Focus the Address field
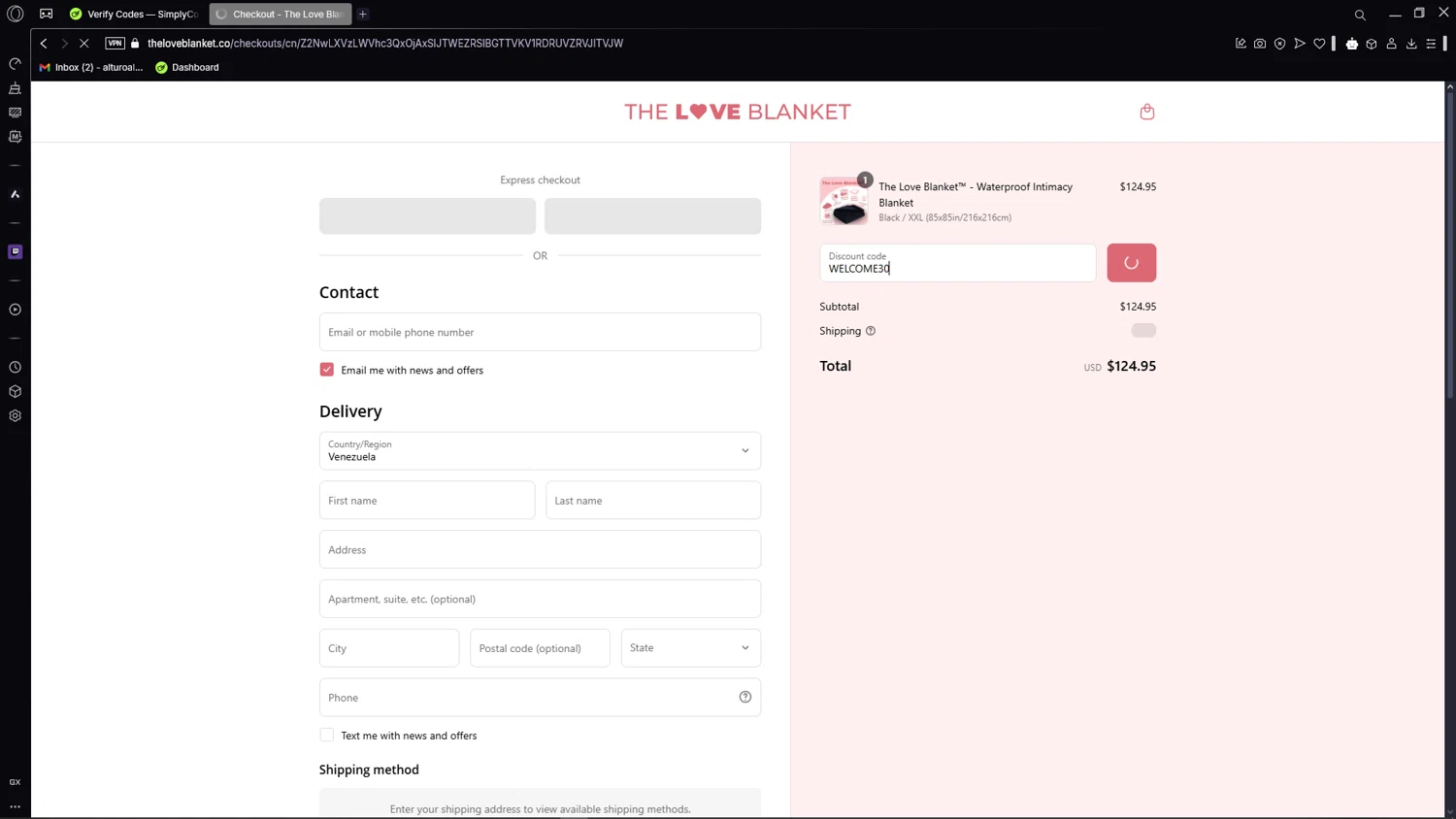Screen dimensions: 1456x819 pos(540,549)
